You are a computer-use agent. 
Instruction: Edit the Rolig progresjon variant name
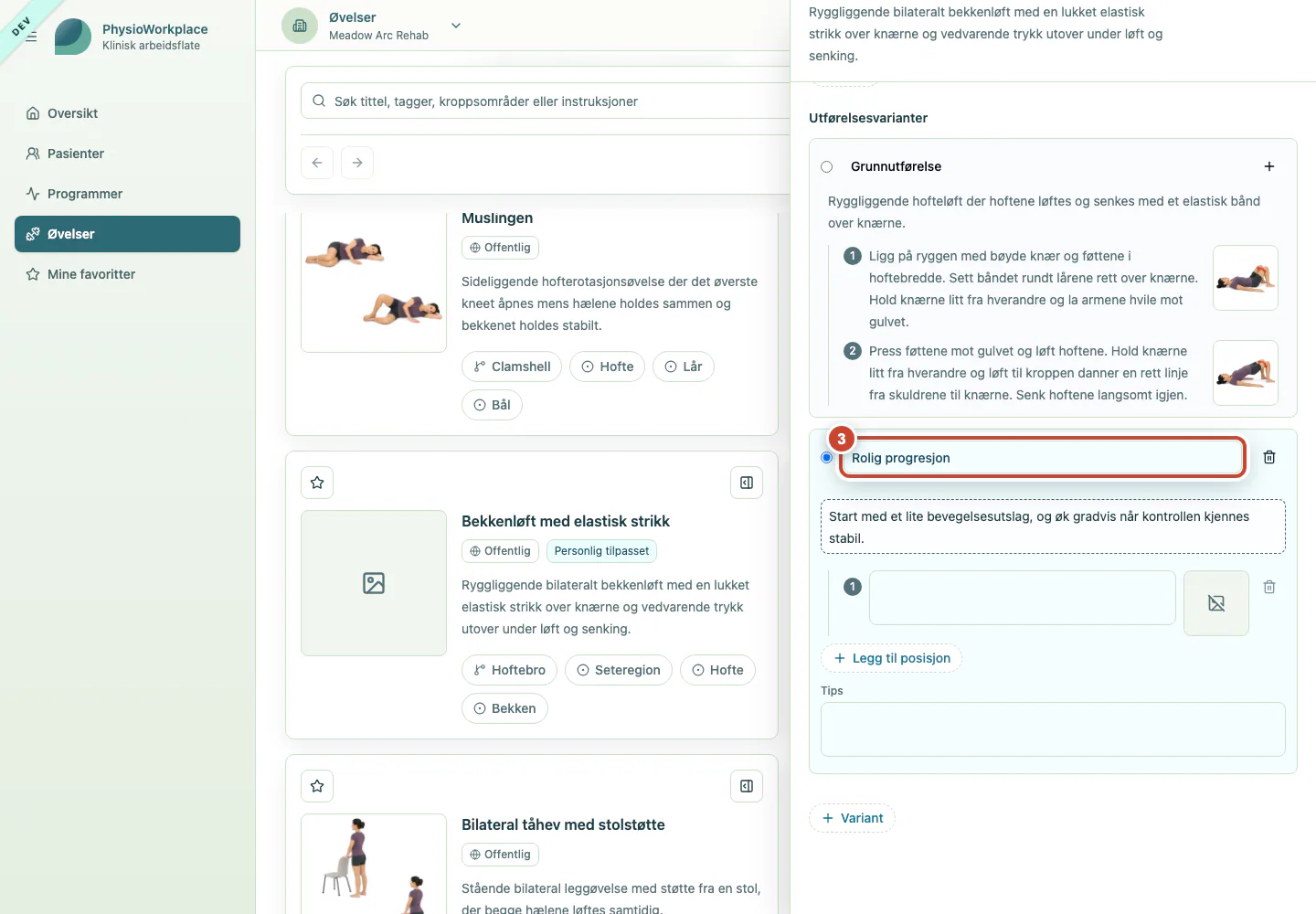[1043, 458]
